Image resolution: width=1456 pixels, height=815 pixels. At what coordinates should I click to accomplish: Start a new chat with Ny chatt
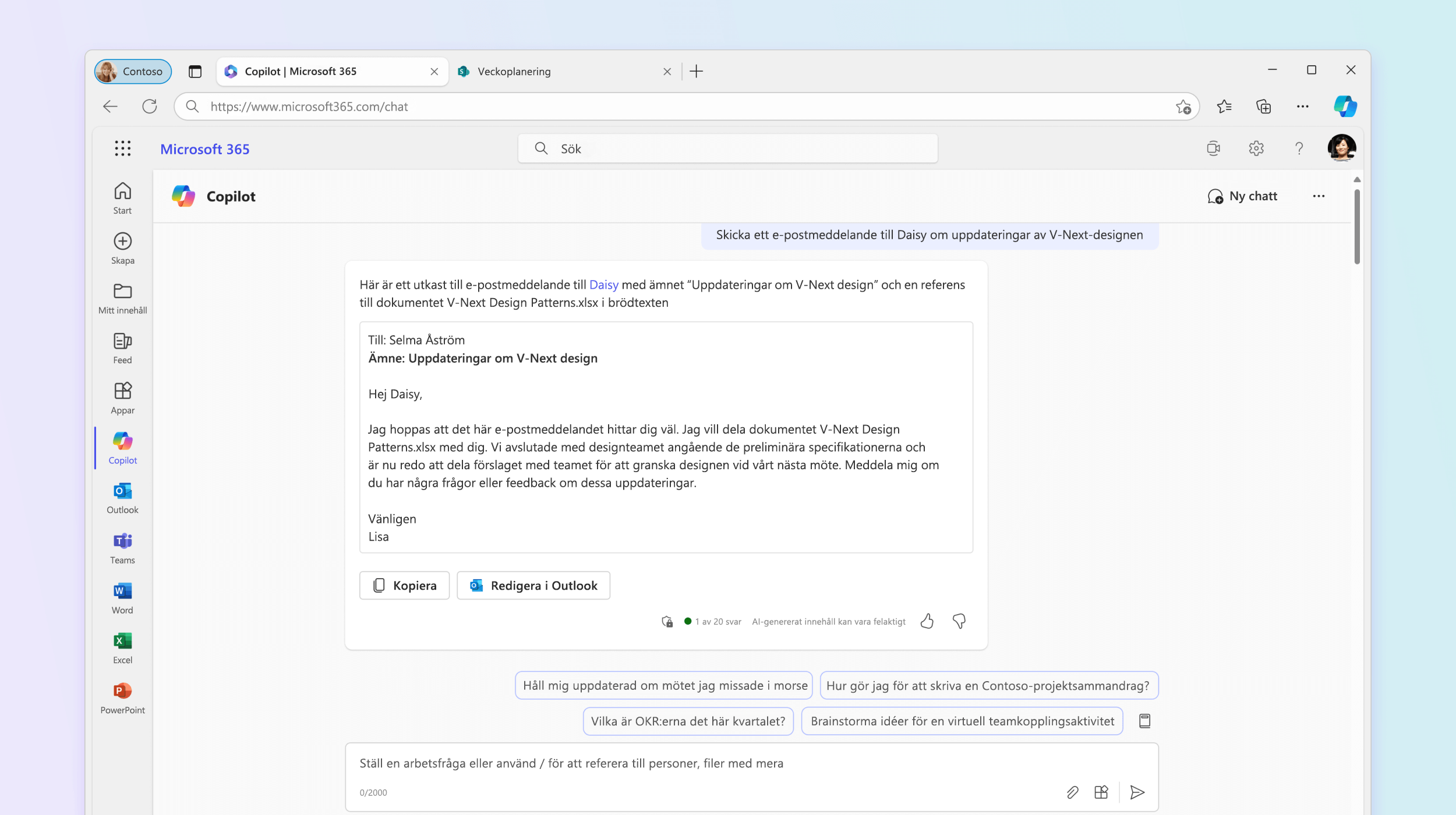coord(1242,196)
